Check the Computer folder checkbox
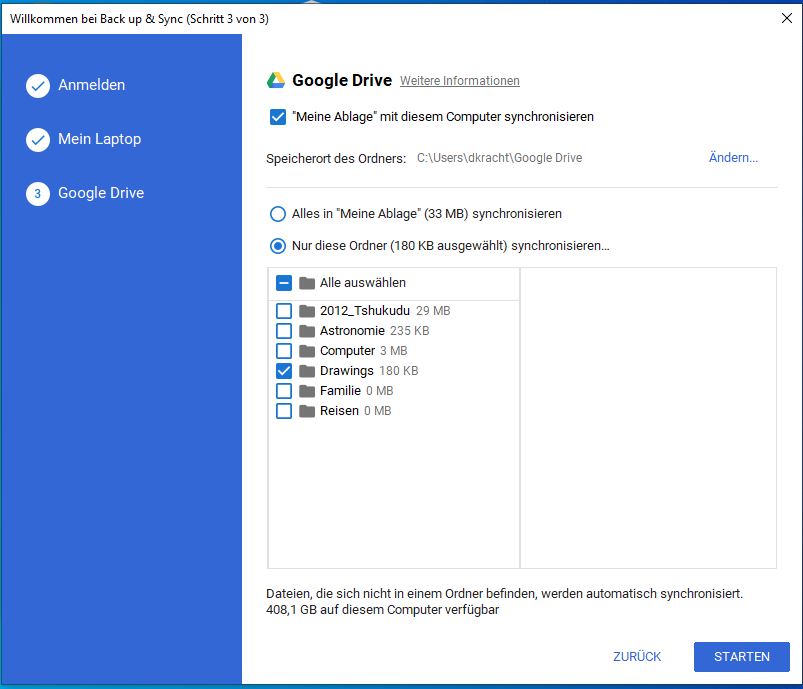This screenshot has height=689, width=803. [284, 351]
